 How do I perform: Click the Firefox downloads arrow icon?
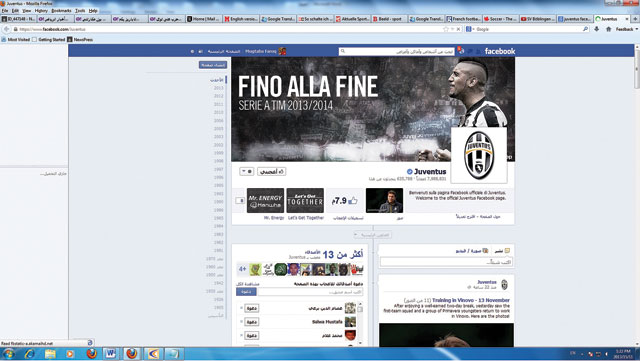(x=597, y=29)
